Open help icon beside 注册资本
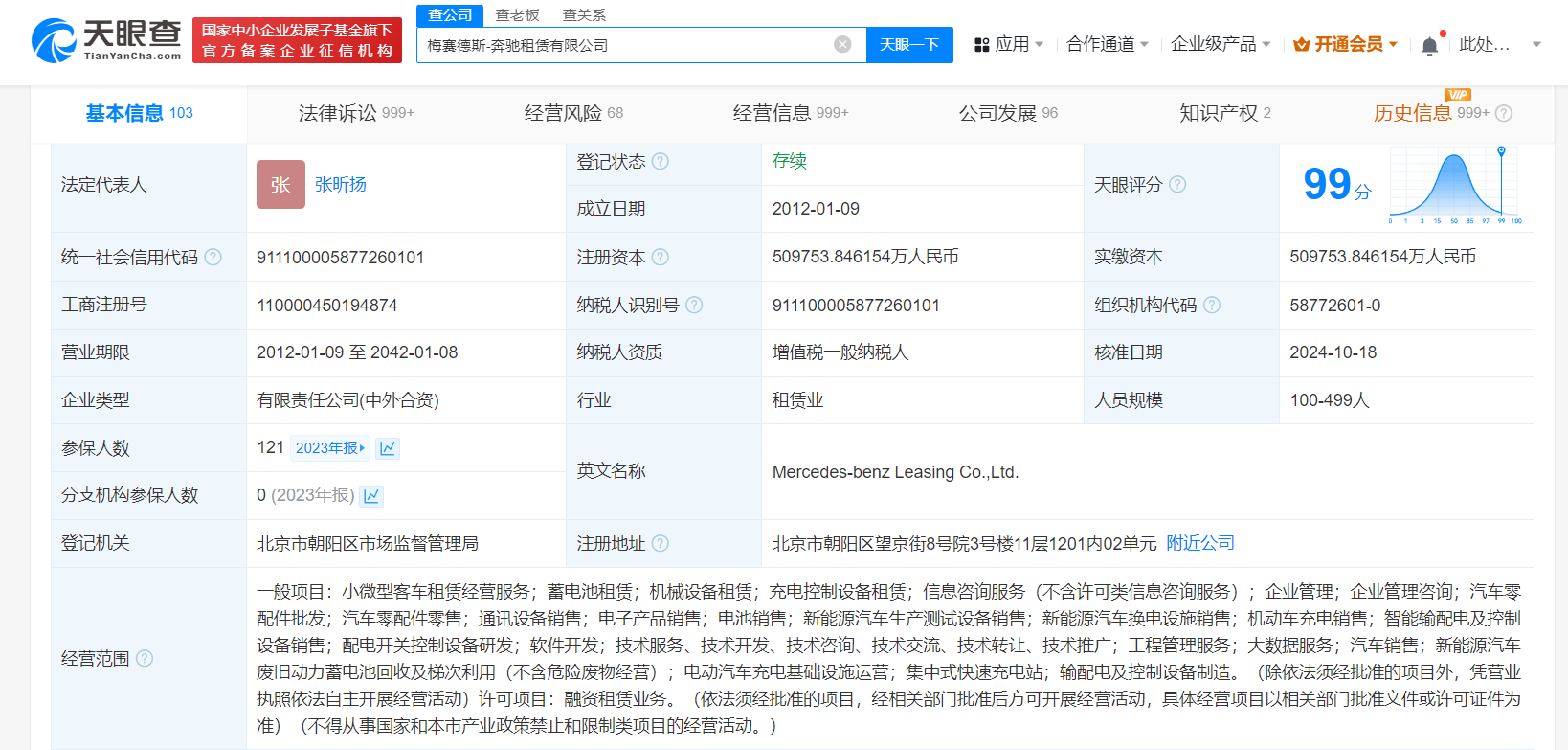Screen dimensions: 1568x750 (661, 257)
